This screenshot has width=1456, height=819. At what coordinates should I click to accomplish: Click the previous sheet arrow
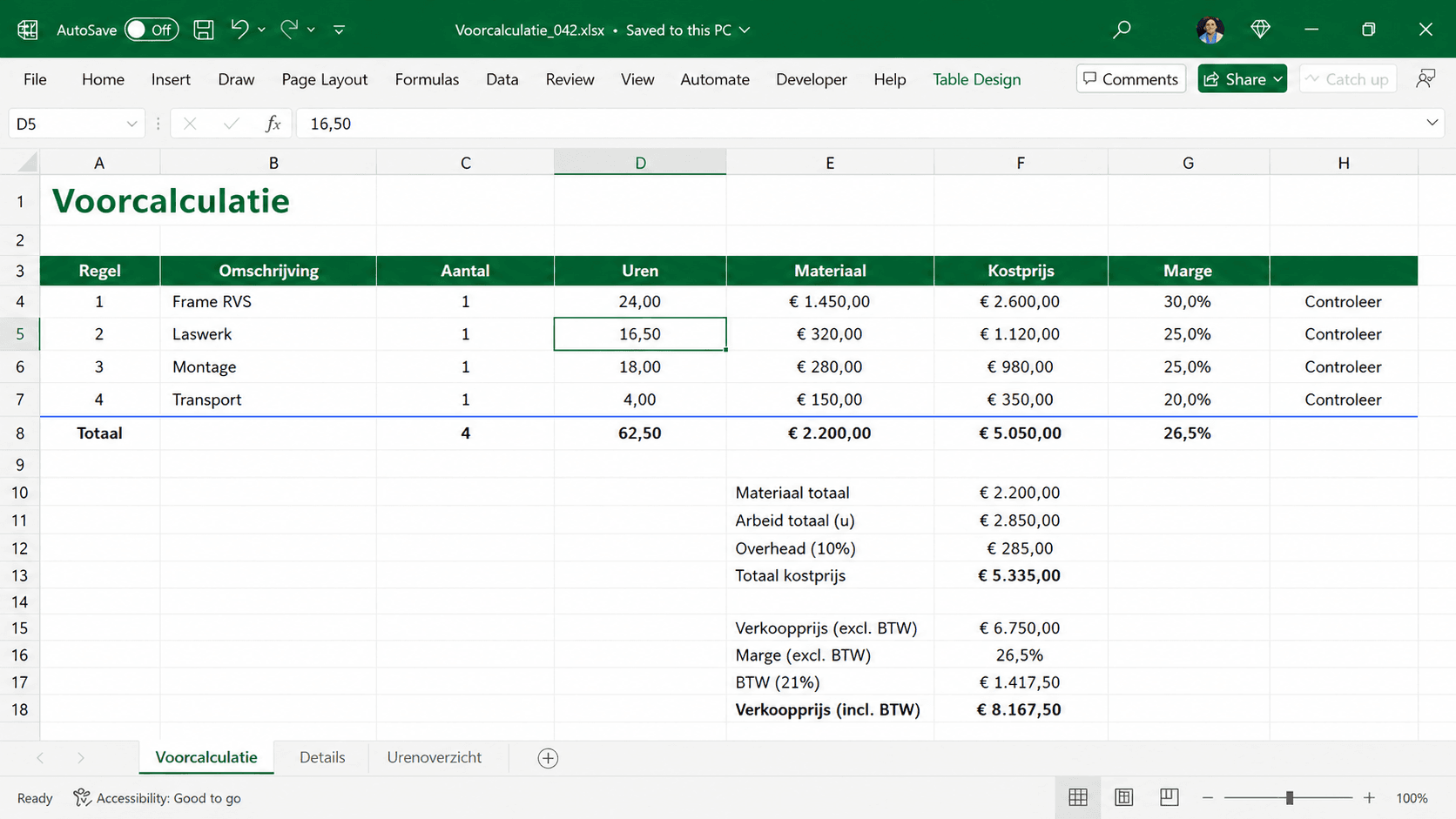coord(40,758)
